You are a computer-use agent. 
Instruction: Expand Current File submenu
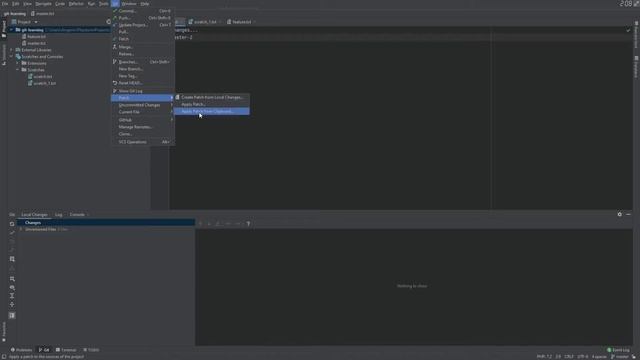coord(142,112)
